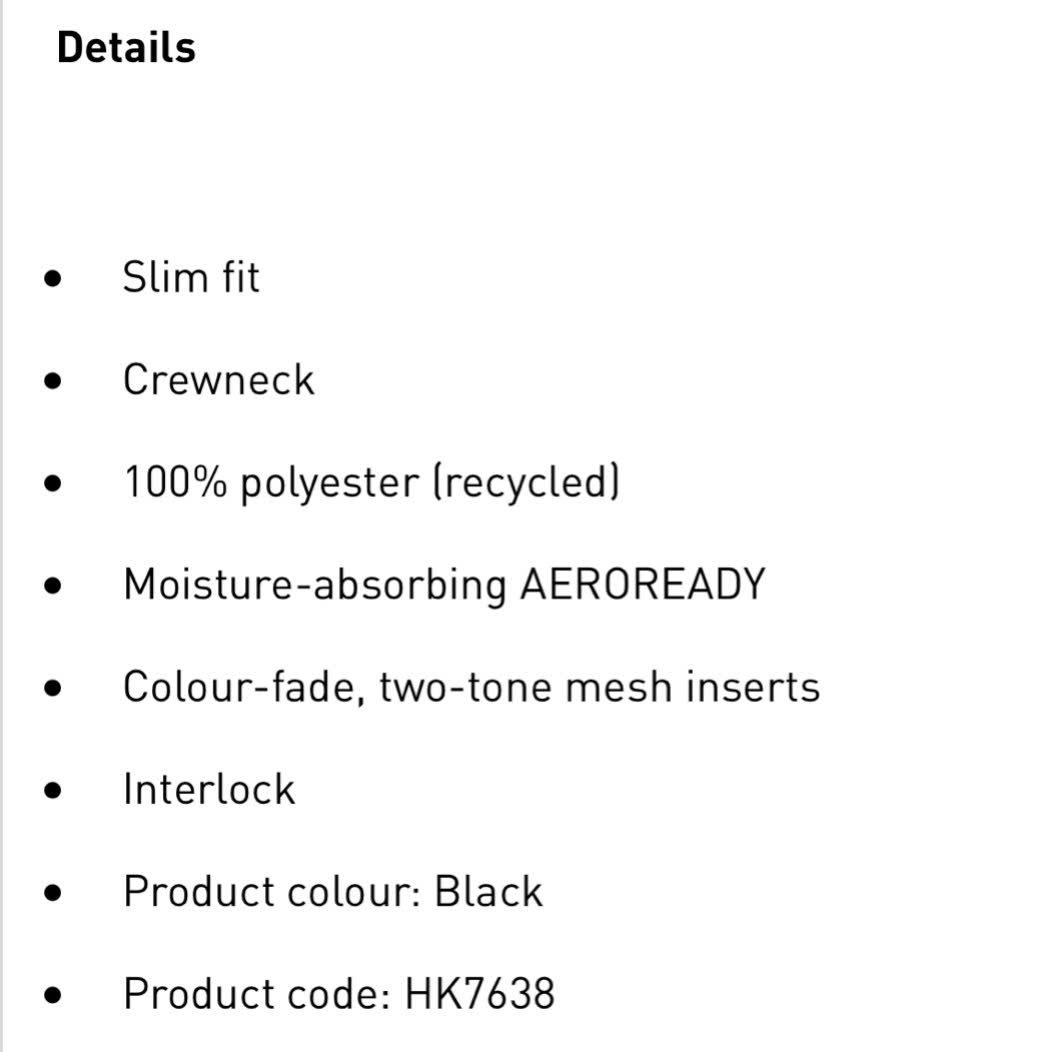Click the bullet beside Colour-fade

[53, 688]
